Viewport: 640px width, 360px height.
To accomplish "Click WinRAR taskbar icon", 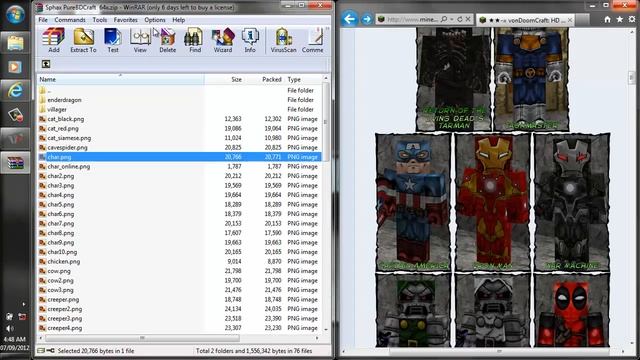I will click(15, 163).
